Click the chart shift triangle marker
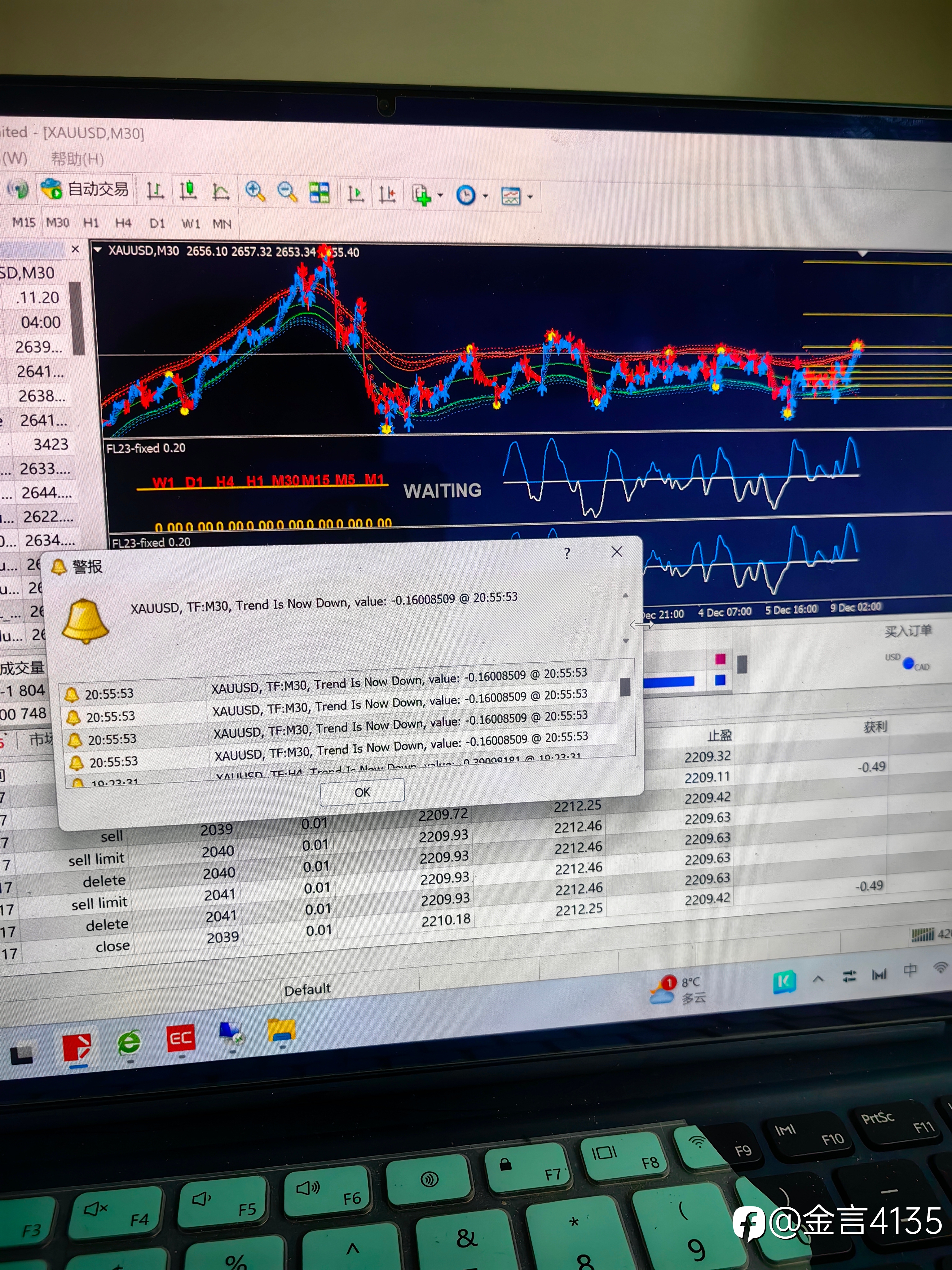Image resolution: width=952 pixels, height=1270 pixels. click(862, 254)
